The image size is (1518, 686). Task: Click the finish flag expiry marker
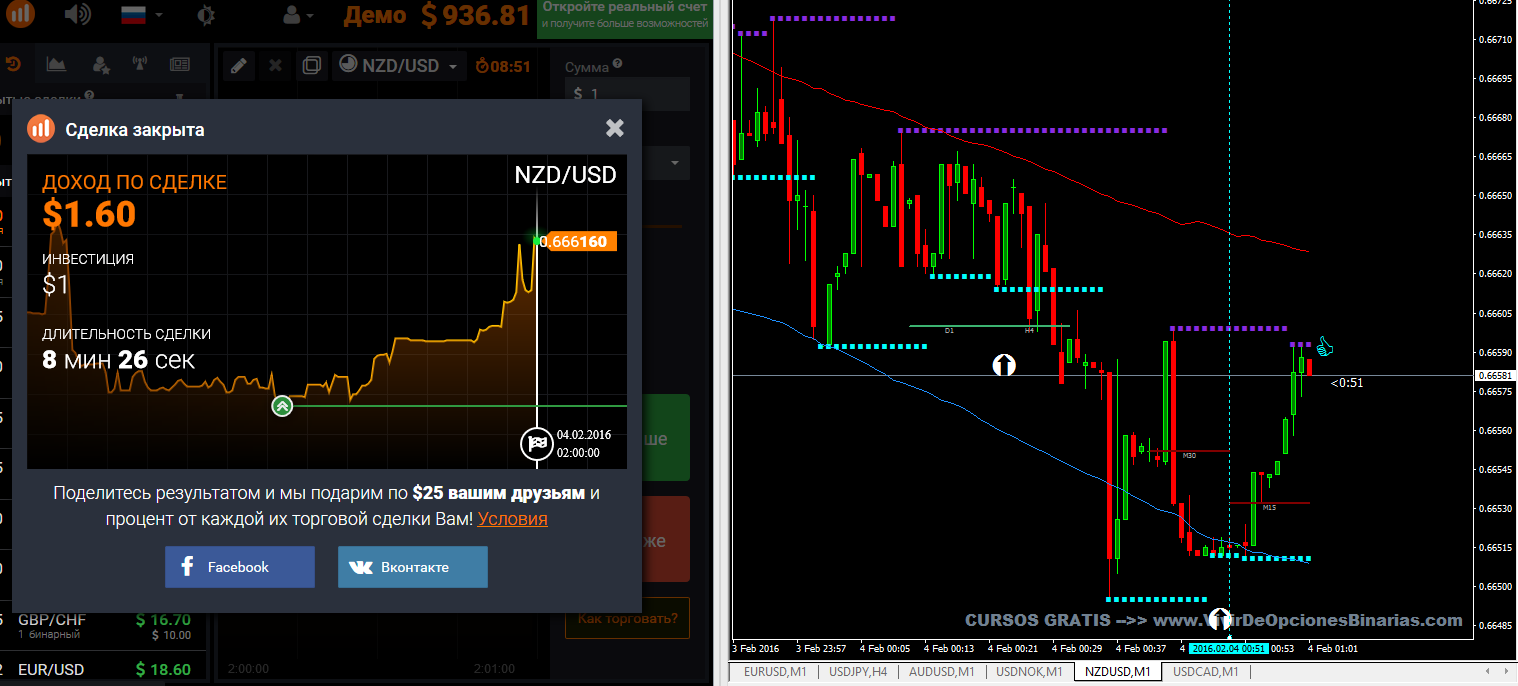(537, 443)
